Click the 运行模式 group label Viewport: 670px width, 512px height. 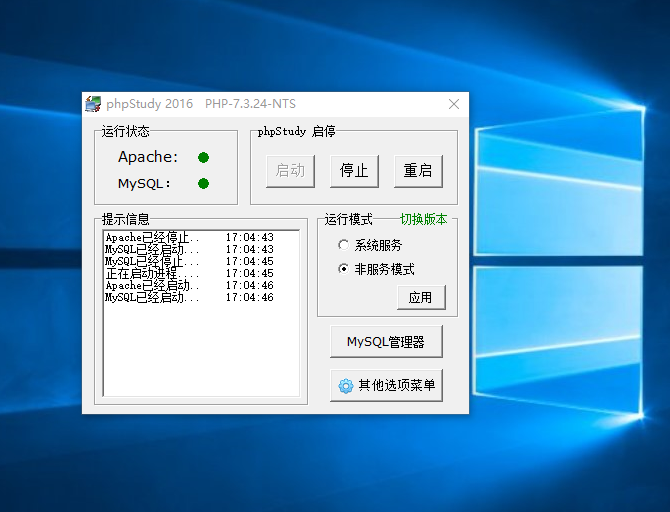(x=349, y=219)
